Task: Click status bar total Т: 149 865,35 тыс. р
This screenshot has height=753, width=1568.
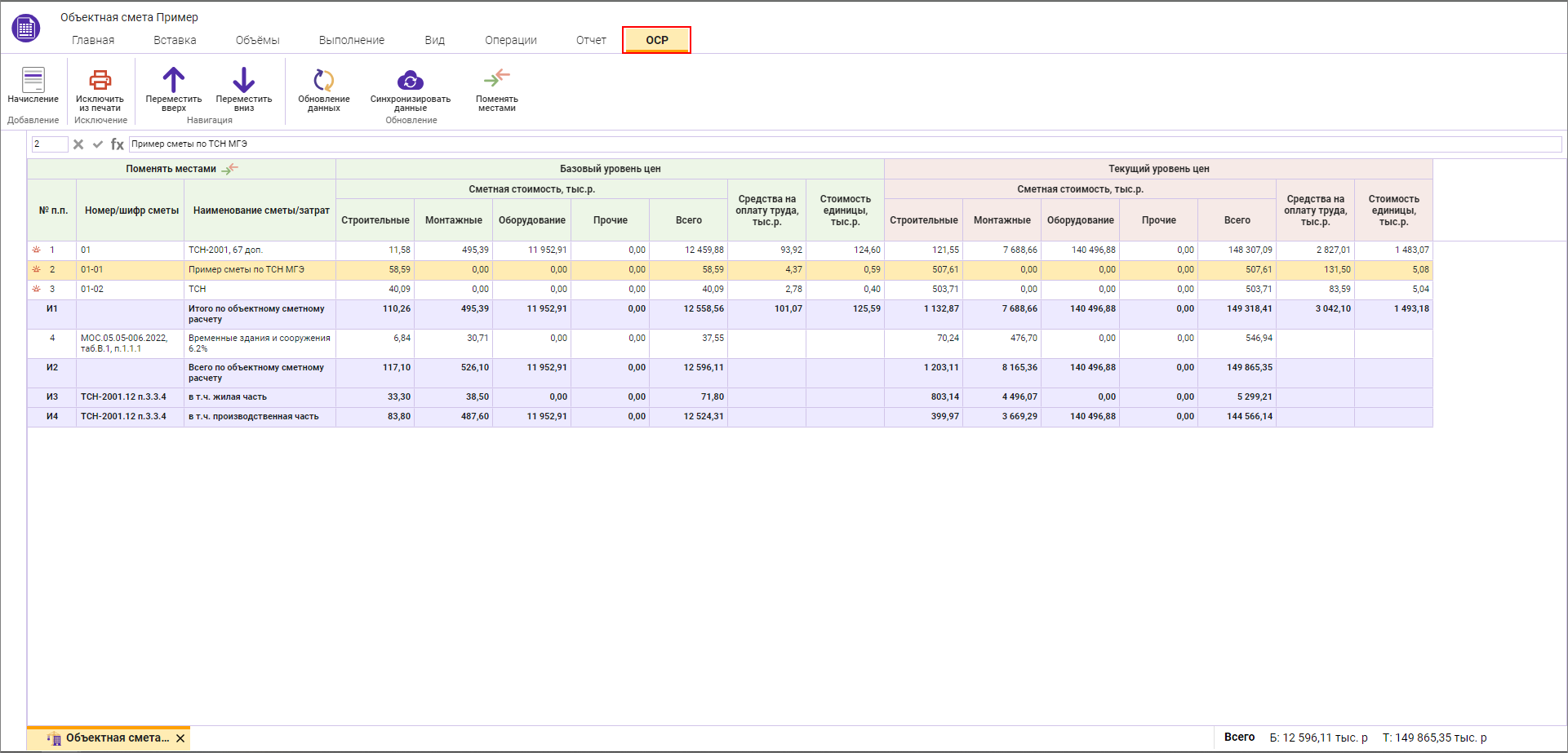Action: 1434,737
